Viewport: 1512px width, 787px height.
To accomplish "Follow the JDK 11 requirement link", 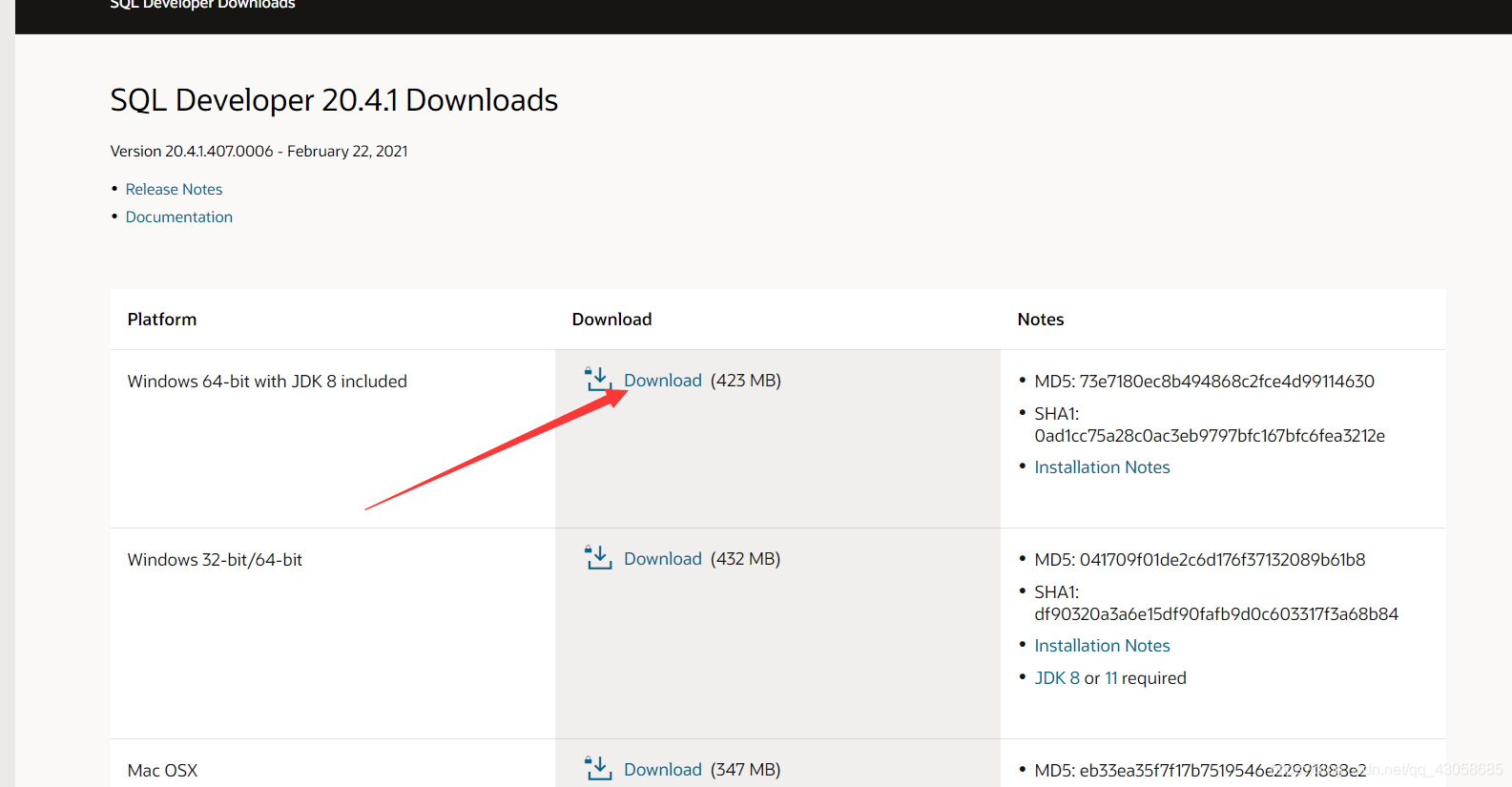I will pos(1110,678).
